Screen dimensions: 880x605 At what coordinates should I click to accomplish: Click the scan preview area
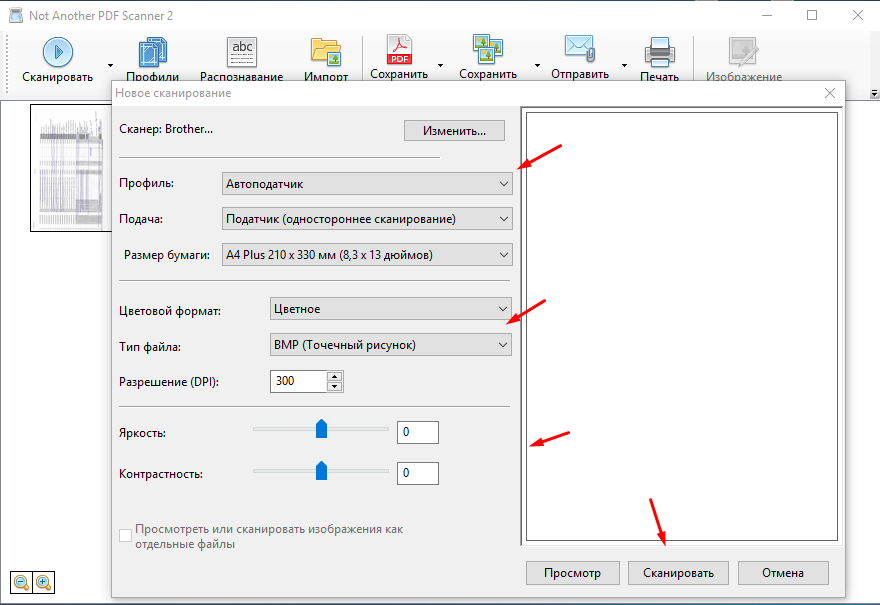click(681, 326)
